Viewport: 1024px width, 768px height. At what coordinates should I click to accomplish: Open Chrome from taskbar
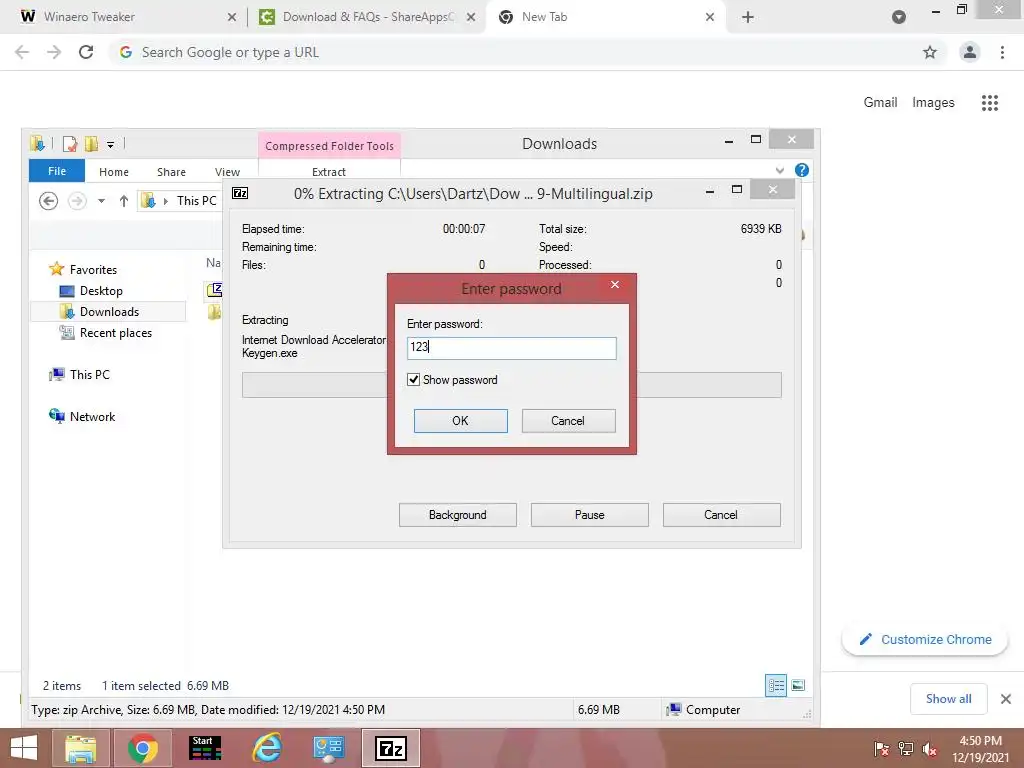142,748
